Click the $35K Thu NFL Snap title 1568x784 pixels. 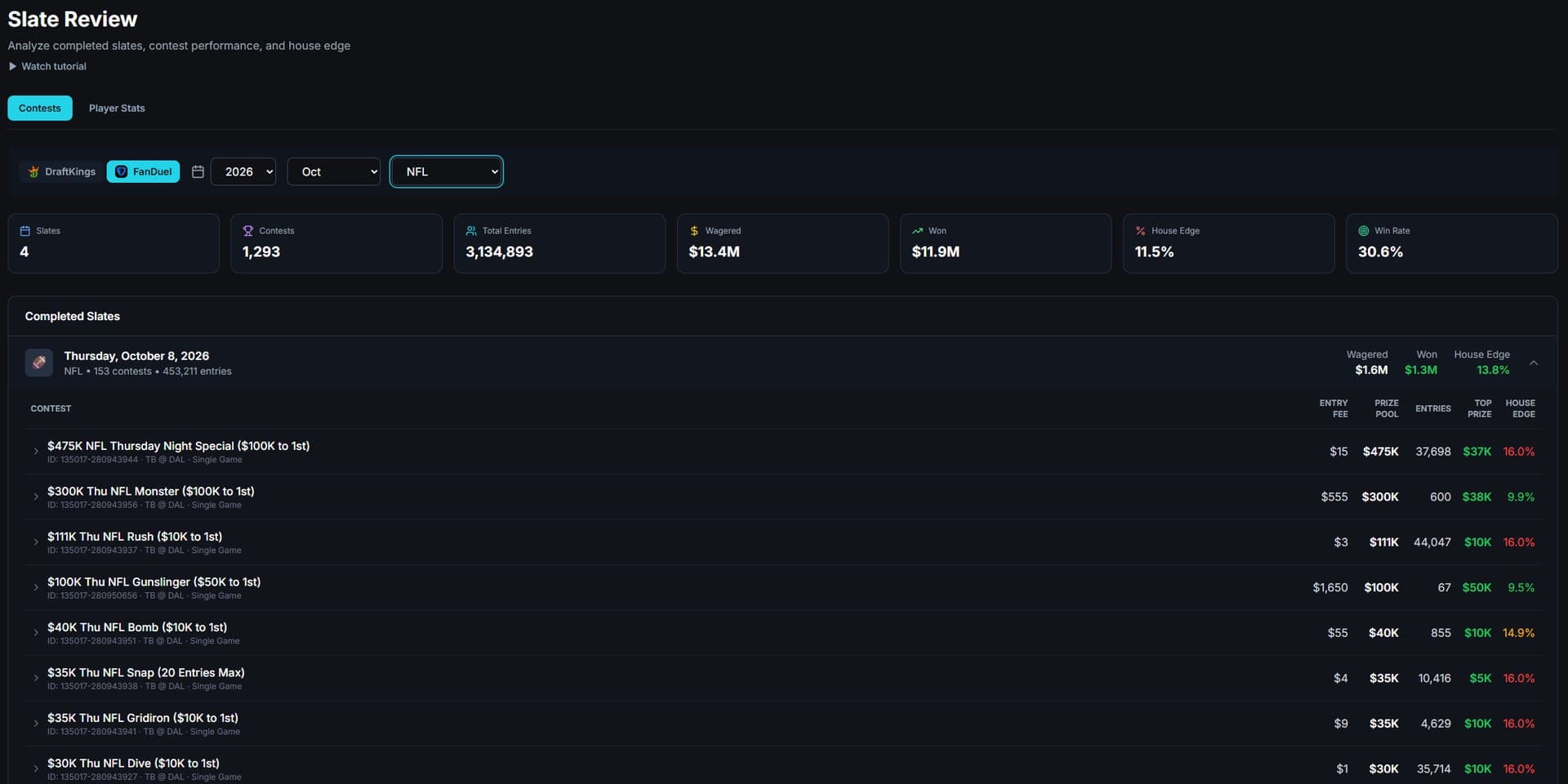[146, 672]
